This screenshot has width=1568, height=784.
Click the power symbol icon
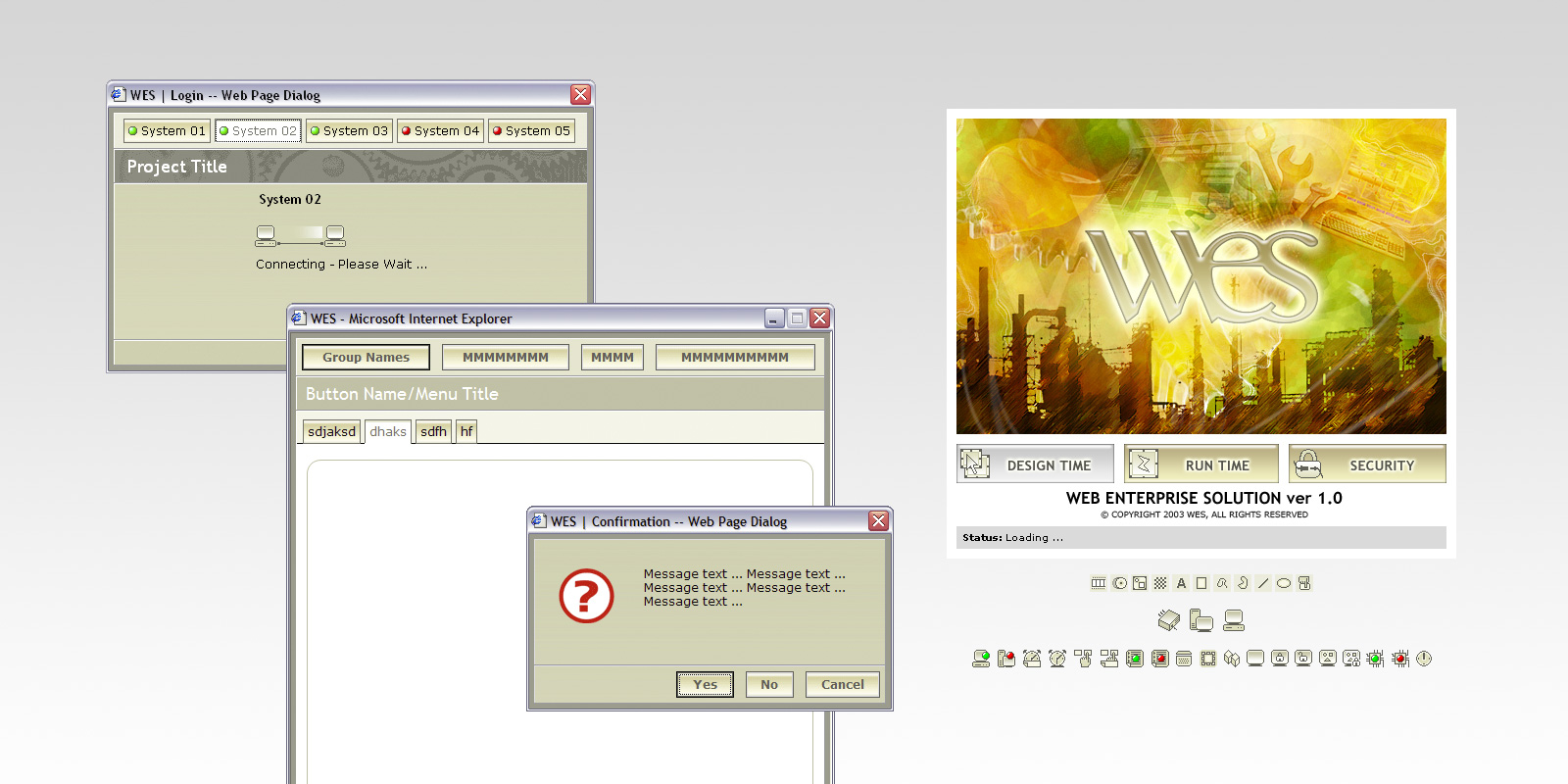(1424, 659)
